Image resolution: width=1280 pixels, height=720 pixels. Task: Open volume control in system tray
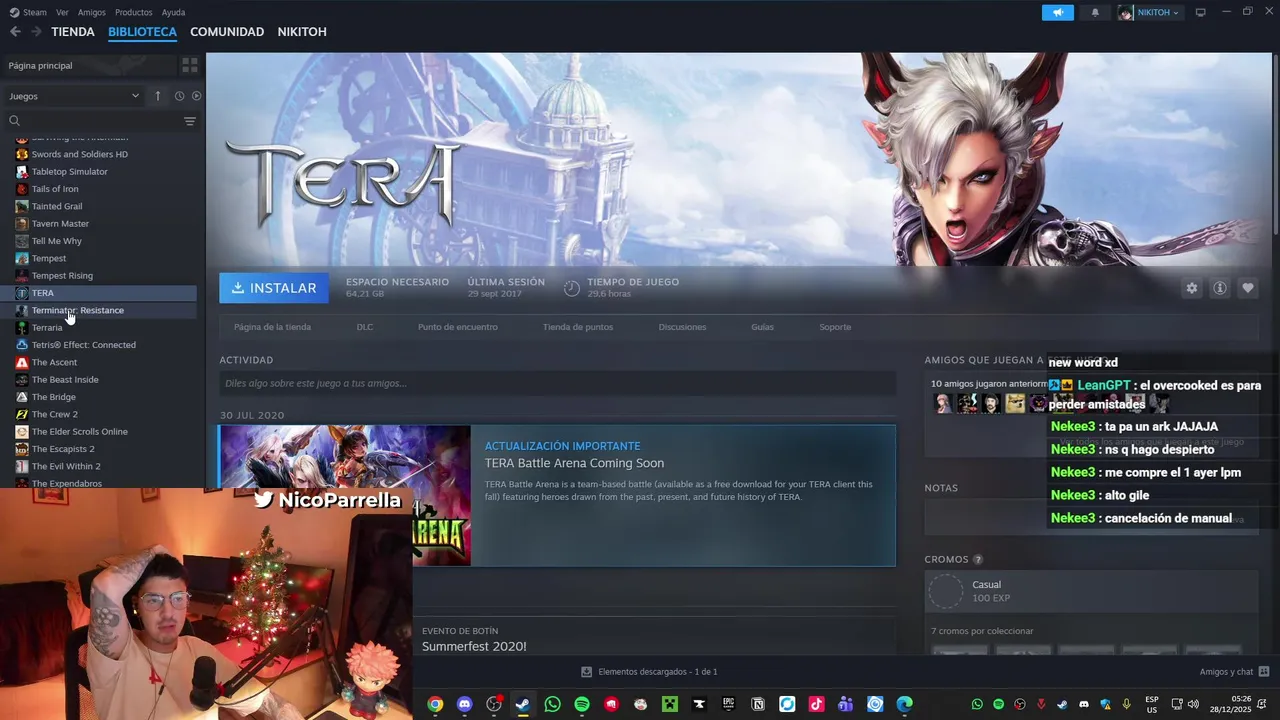coord(1193,704)
